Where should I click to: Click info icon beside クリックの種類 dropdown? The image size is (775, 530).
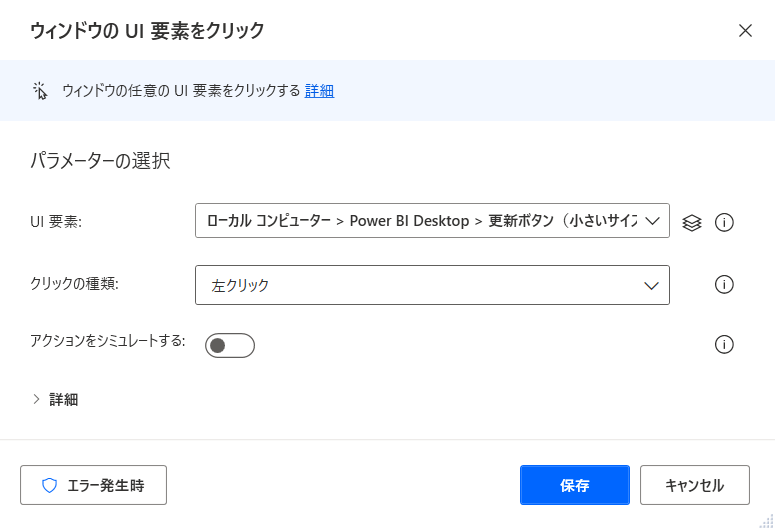tap(725, 285)
